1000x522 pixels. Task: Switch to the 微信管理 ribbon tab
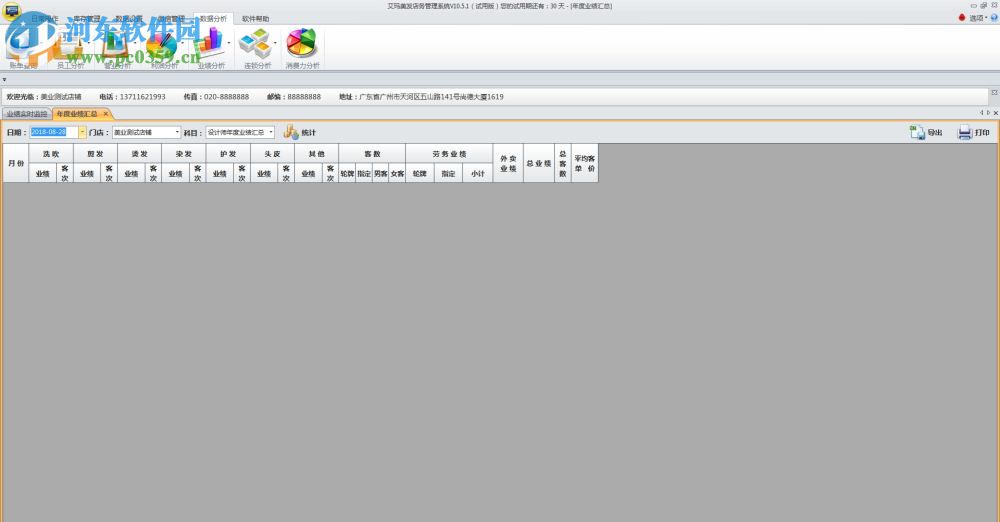point(171,19)
